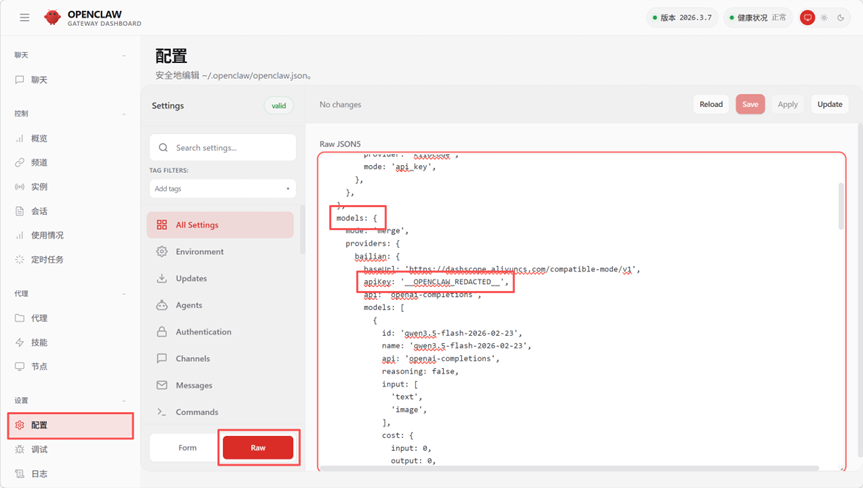
Task: Click the 'reasoning: false,' line
Action: point(420,371)
